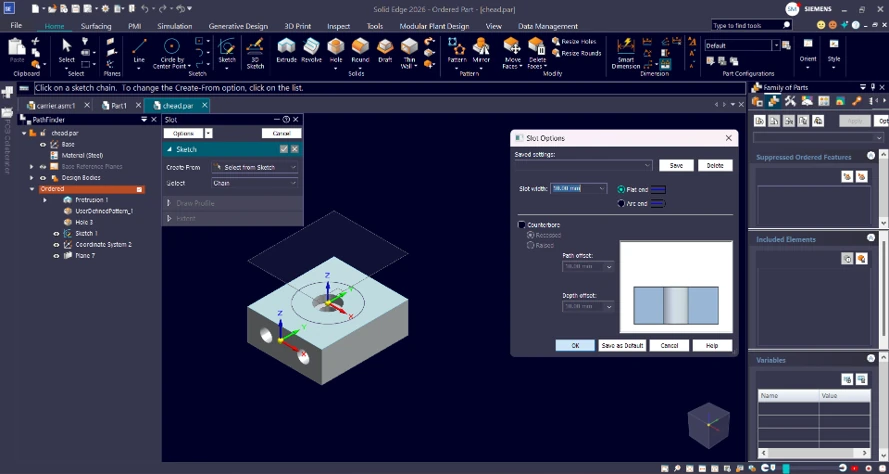Open the Simulation ribbon tab
Viewport: 889px width, 474px height.
click(x=175, y=26)
